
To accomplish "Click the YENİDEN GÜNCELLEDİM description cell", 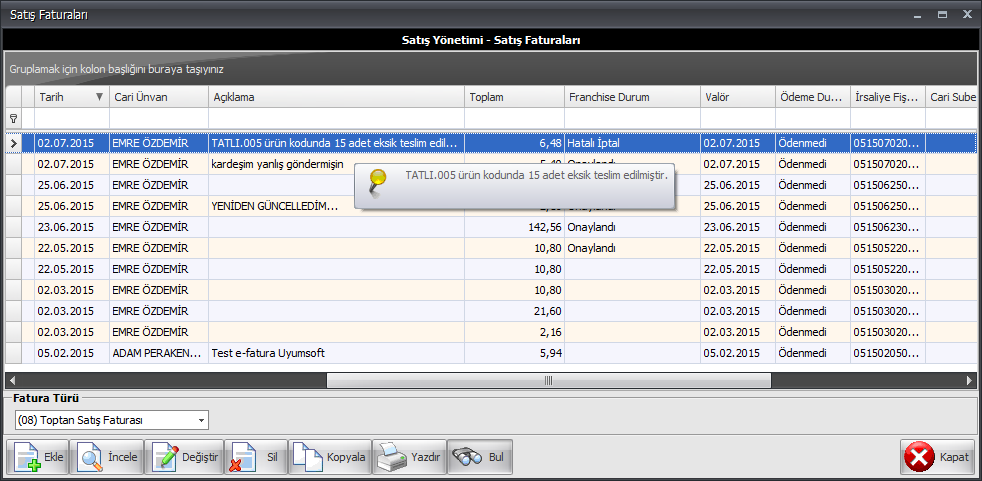I will point(273,206).
